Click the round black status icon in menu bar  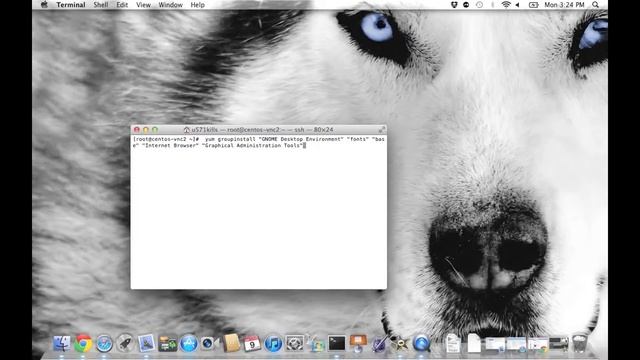coord(466,5)
